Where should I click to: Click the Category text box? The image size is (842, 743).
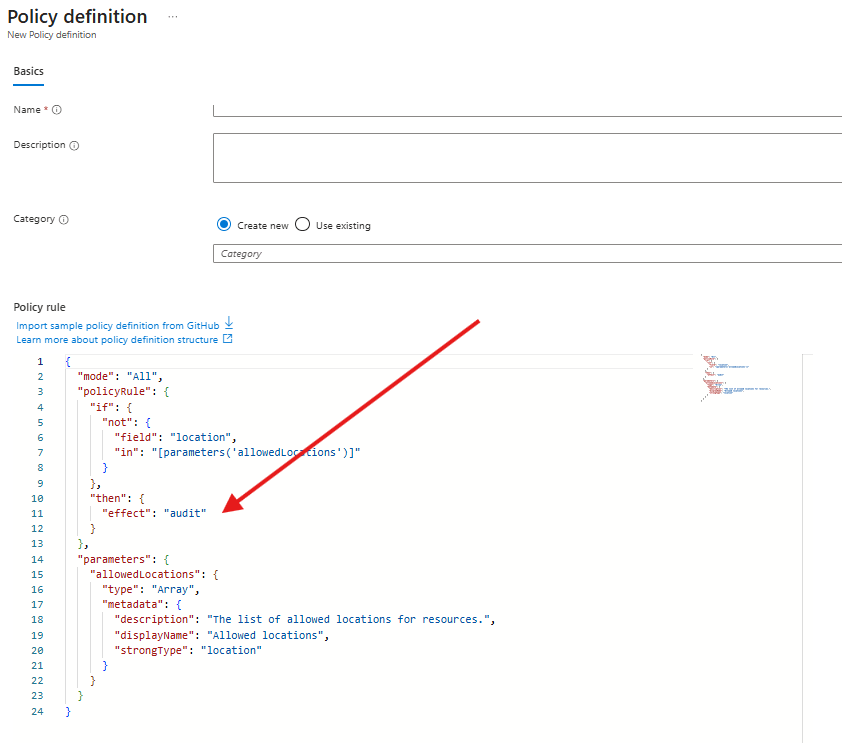tap(527, 254)
